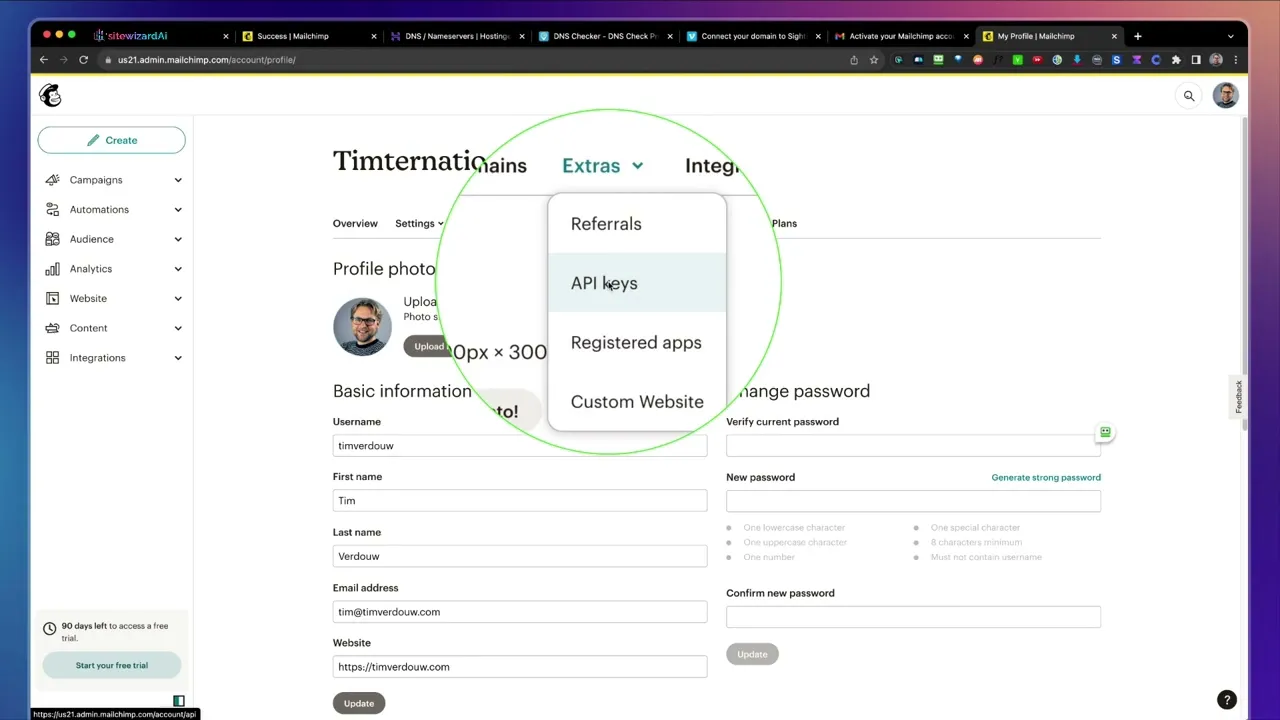The width and height of the screenshot is (1280, 720).
Task: Switch to the Success | Mailchimp browser tab
Action: point(310,36)
